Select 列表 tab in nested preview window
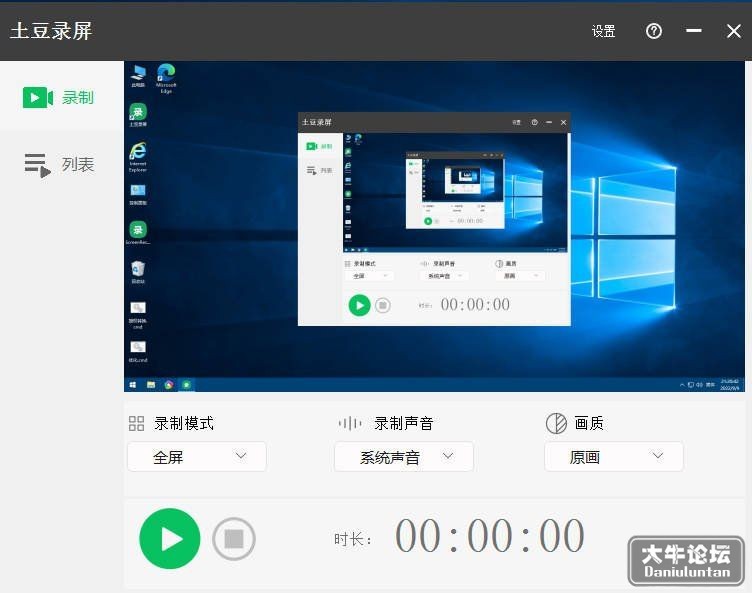 coord(320,170)
